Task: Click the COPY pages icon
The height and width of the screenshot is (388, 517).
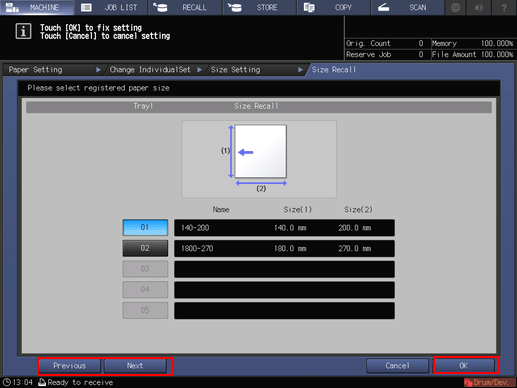Action: [309, 7]
